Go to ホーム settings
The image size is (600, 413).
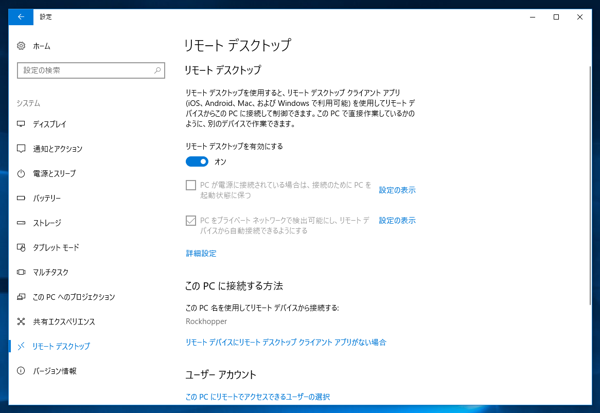click(x=41, y=46)
